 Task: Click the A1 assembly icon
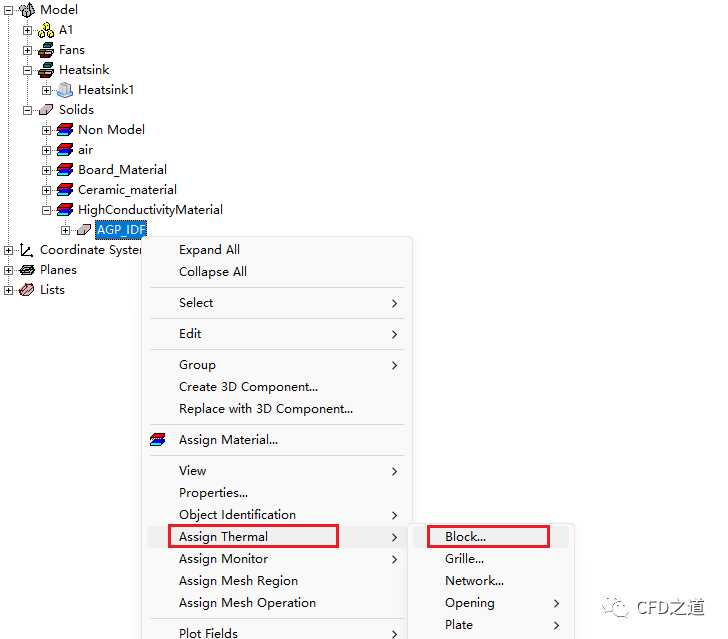(46, 30)
